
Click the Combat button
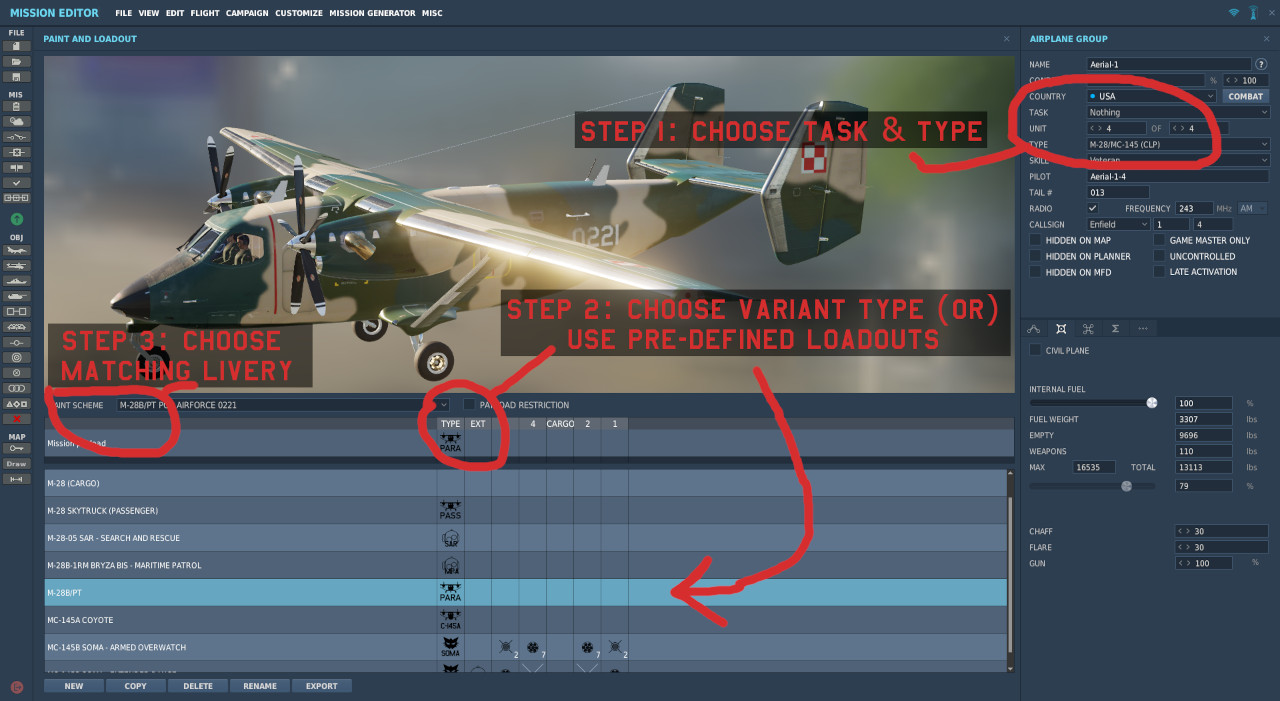(x=1245, y=97)
